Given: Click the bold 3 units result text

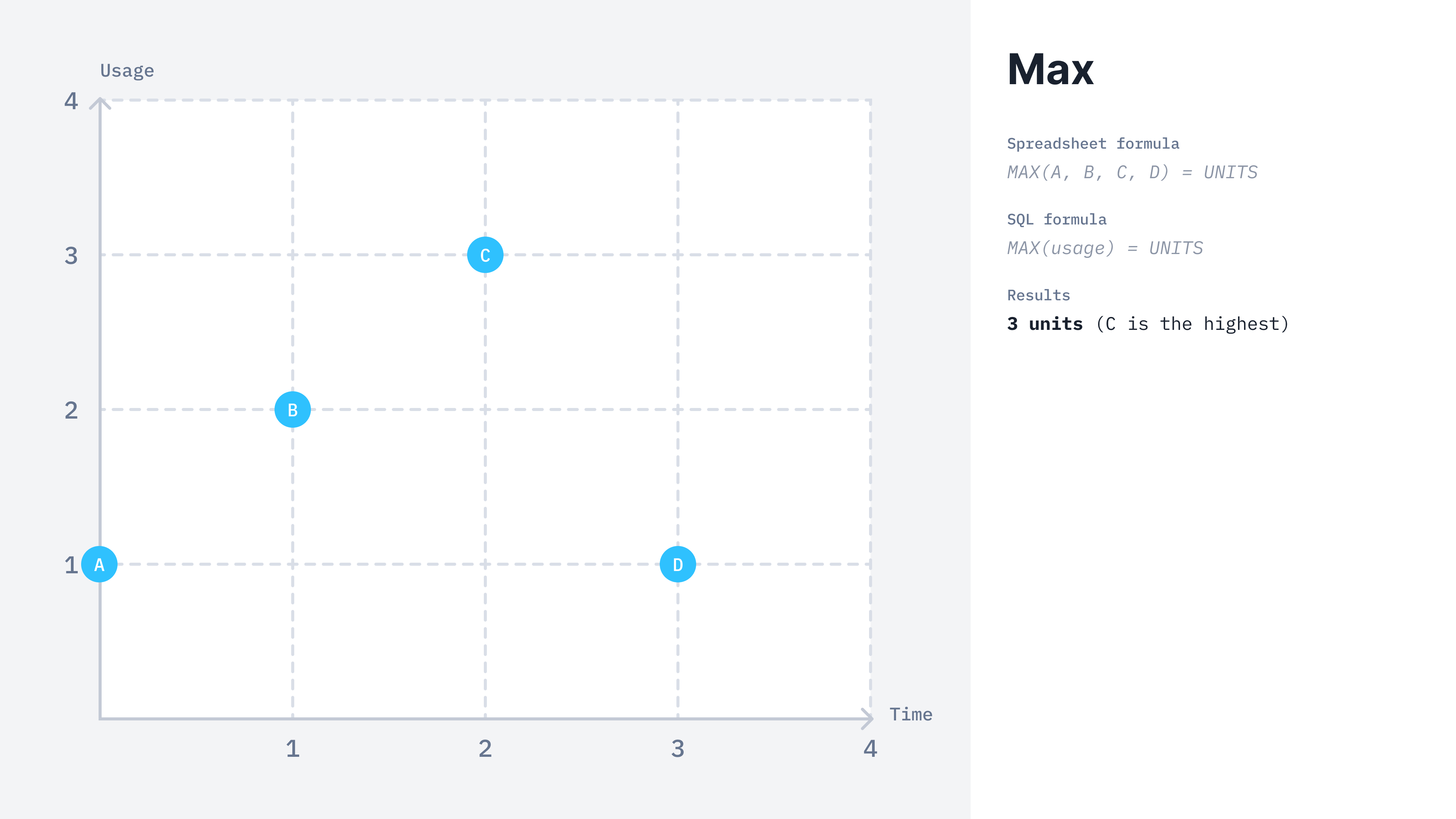Looking at the screenshot, I should coord(1045,323).
